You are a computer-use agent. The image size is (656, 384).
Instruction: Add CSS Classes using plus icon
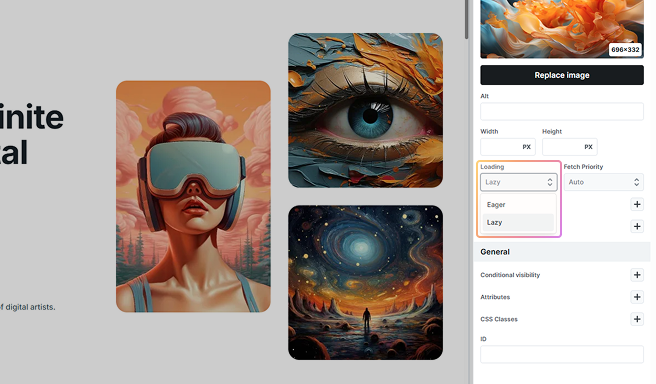tap(637, 319)
